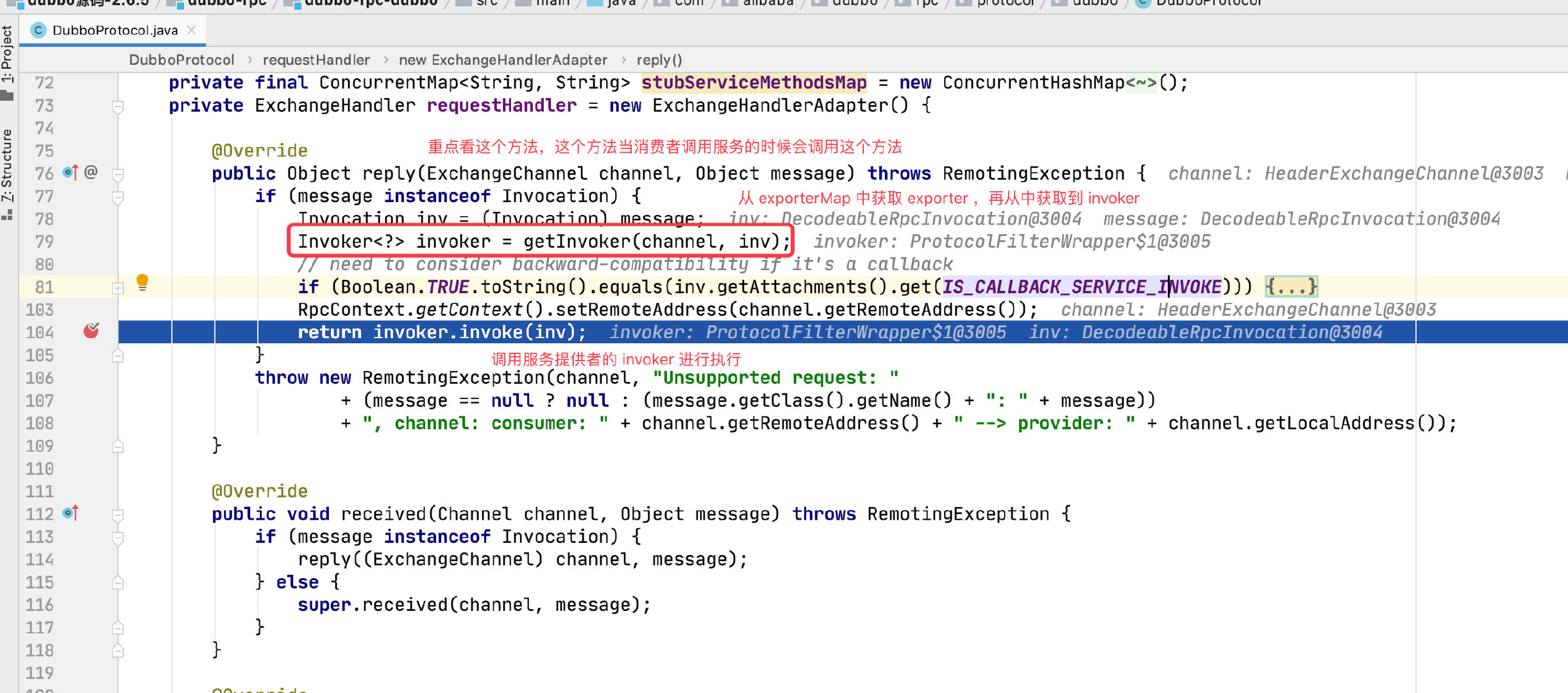Click the dubbo-rpc module in navigation bar

coord(226,3)
